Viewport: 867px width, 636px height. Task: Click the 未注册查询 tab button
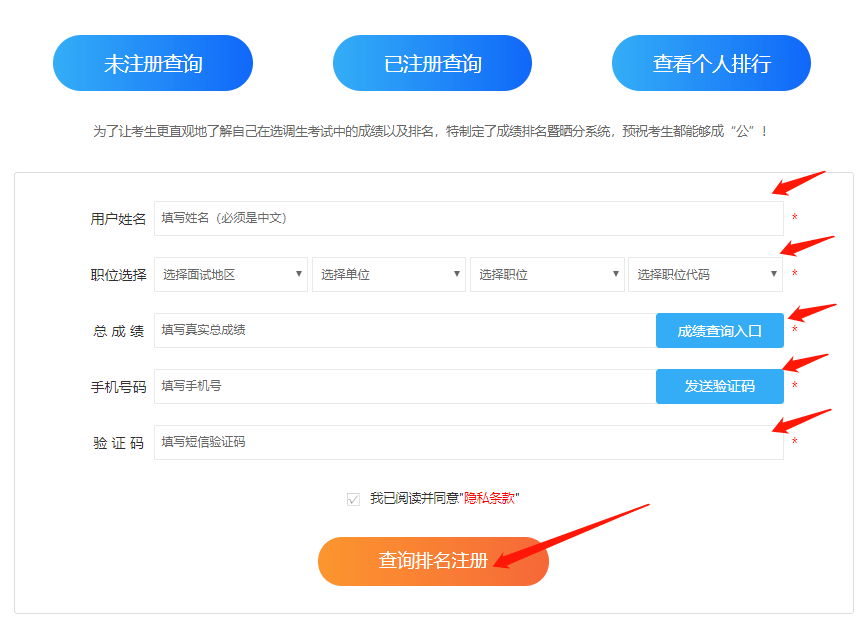tap(152, 62)
